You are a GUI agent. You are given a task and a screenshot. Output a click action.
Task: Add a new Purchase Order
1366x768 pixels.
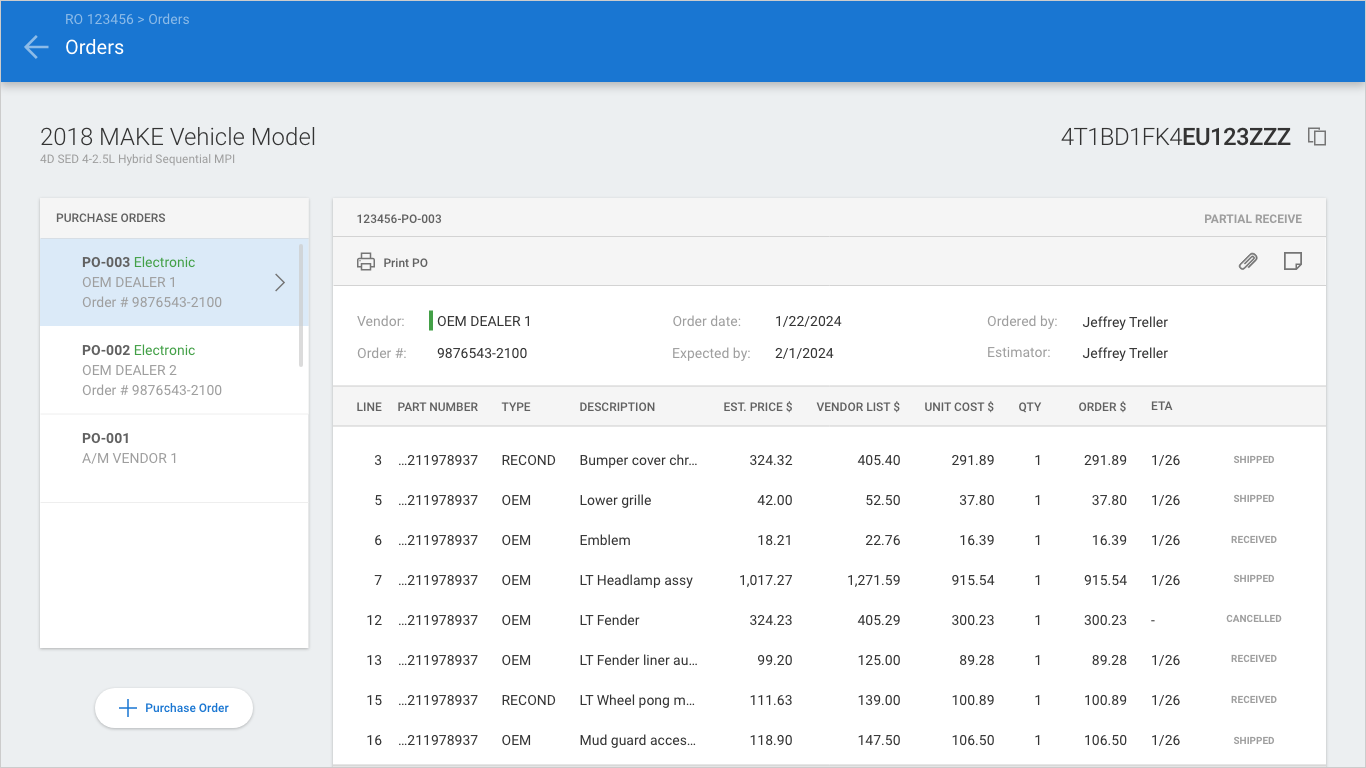tap(174, 708)
